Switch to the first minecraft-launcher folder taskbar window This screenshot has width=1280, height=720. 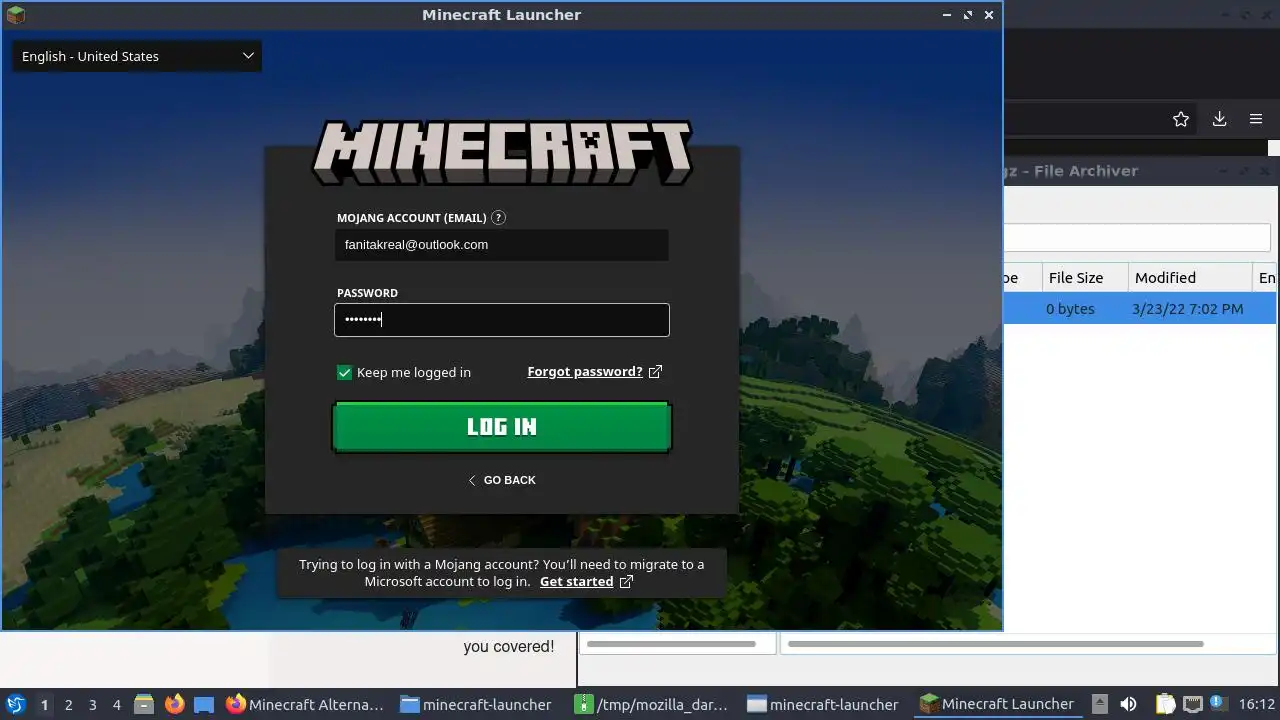point(477,704)
